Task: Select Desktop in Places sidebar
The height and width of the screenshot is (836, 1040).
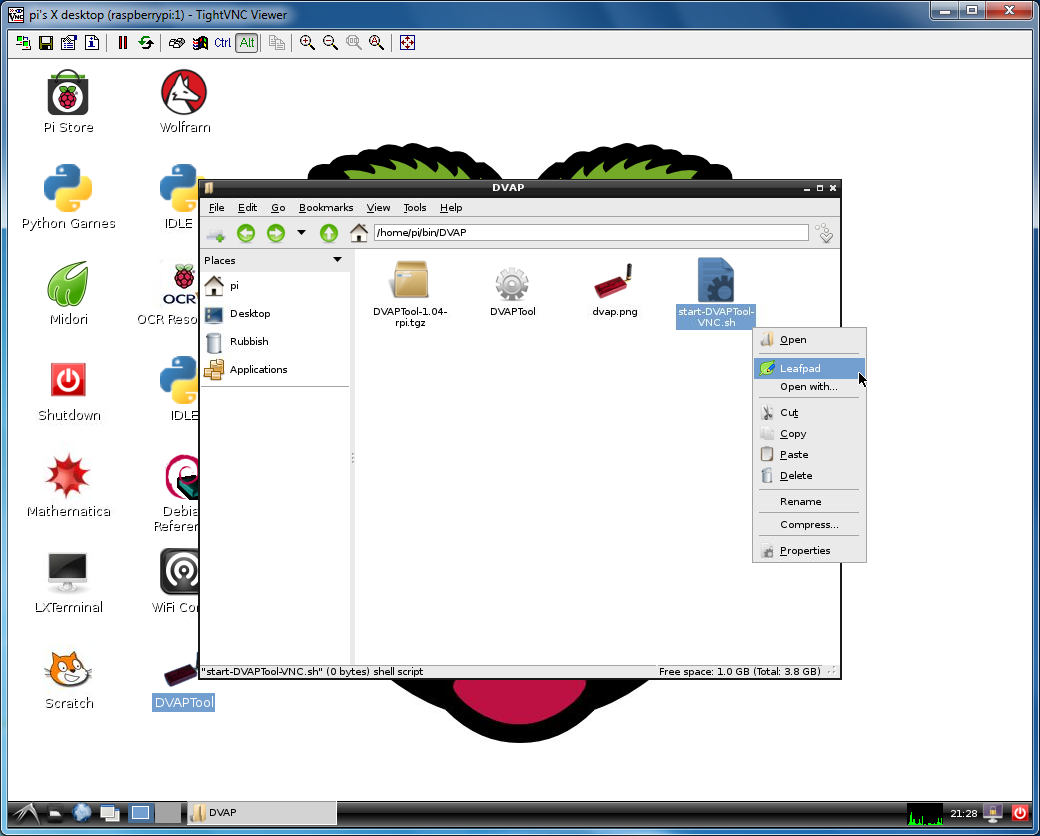Action: click(x=275, y=313)
